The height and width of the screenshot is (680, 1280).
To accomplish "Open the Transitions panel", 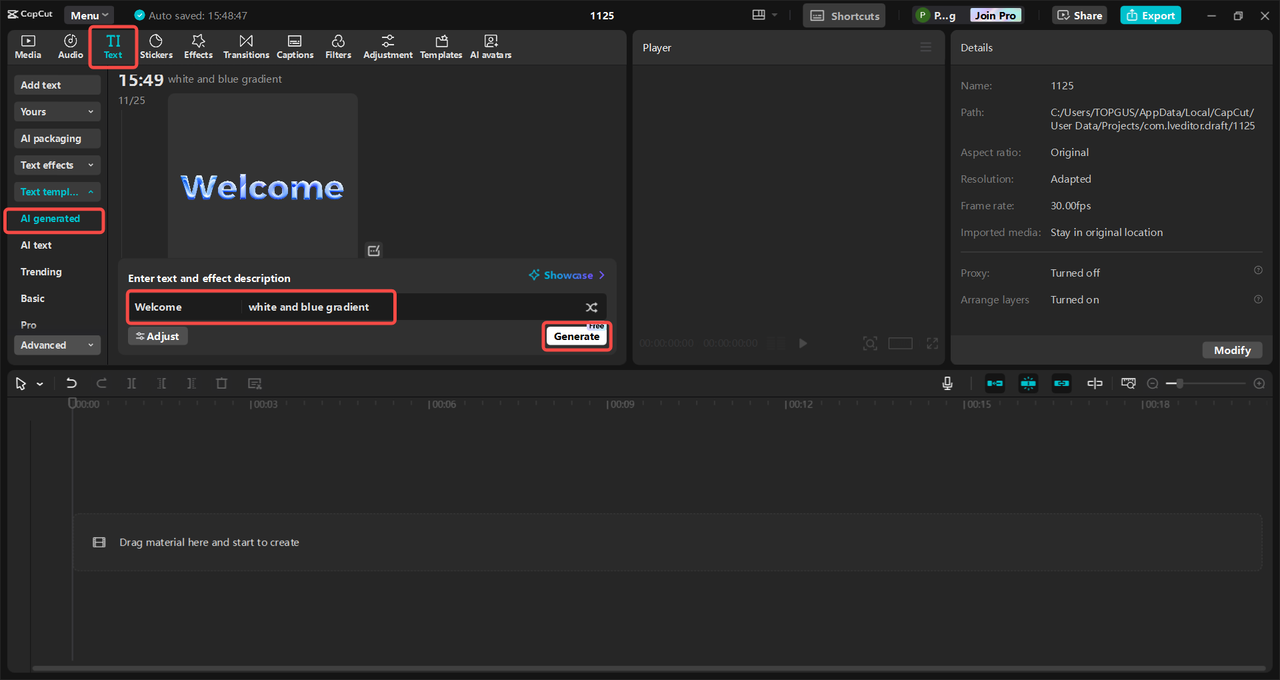I will coord(246,46).
